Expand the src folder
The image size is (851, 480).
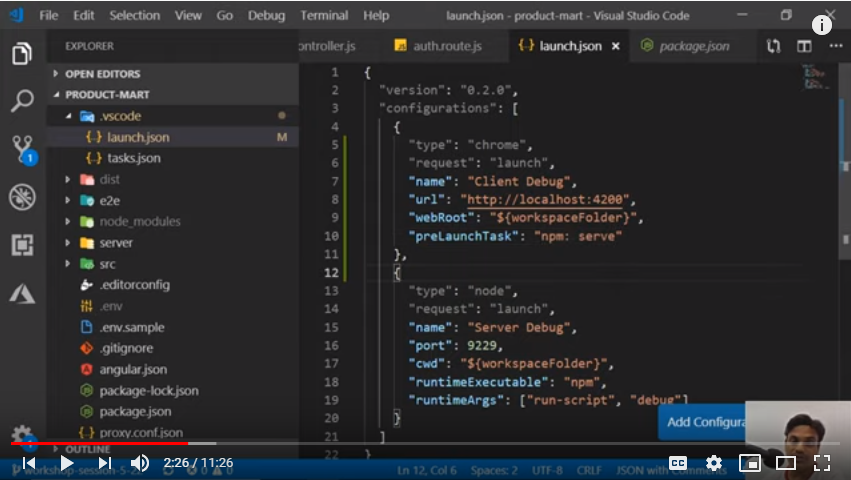[107, 264]
